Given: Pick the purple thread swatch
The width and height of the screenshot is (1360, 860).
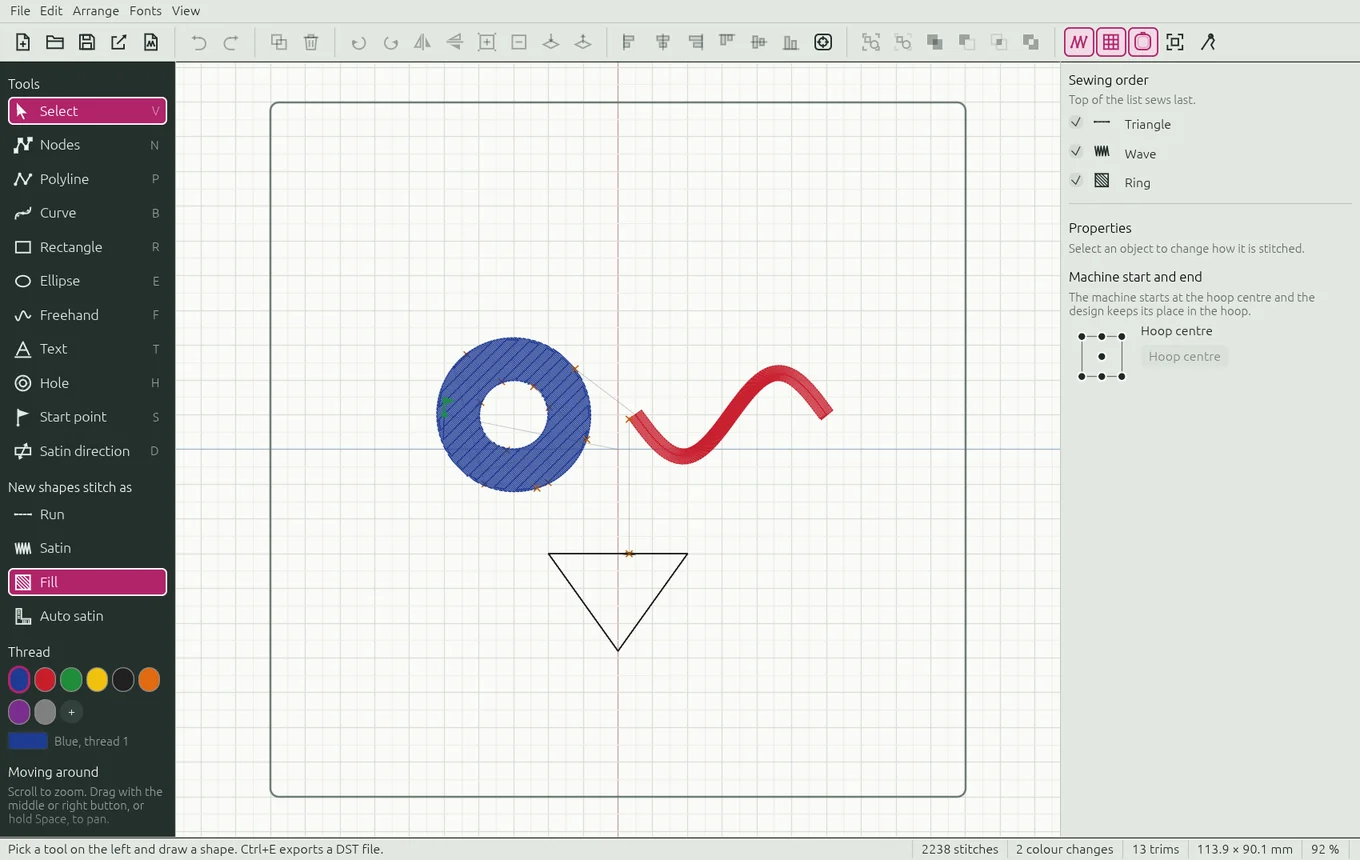Looking at the screenshot, I should coord(19,712).
